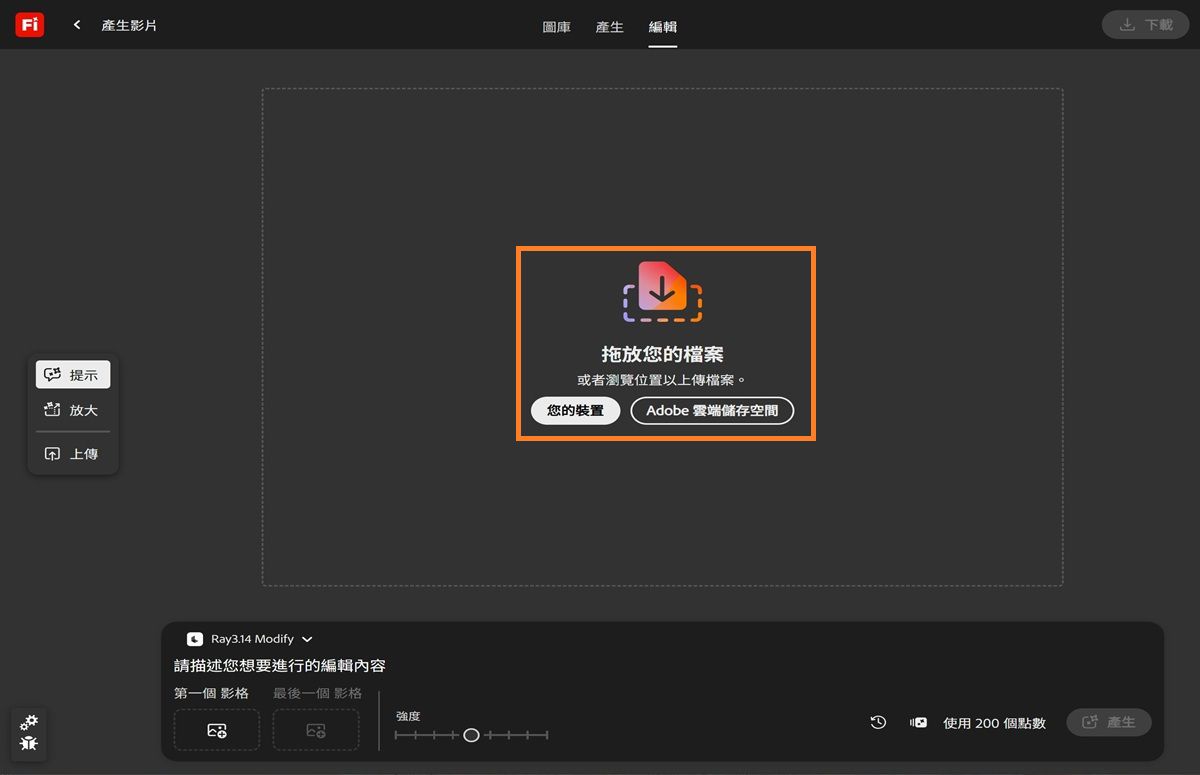The width and height of the screenshot is (1200, 775).
Task: Open Adobe 雲端儲存空間 to upload a file
Action: pos(711,410)
